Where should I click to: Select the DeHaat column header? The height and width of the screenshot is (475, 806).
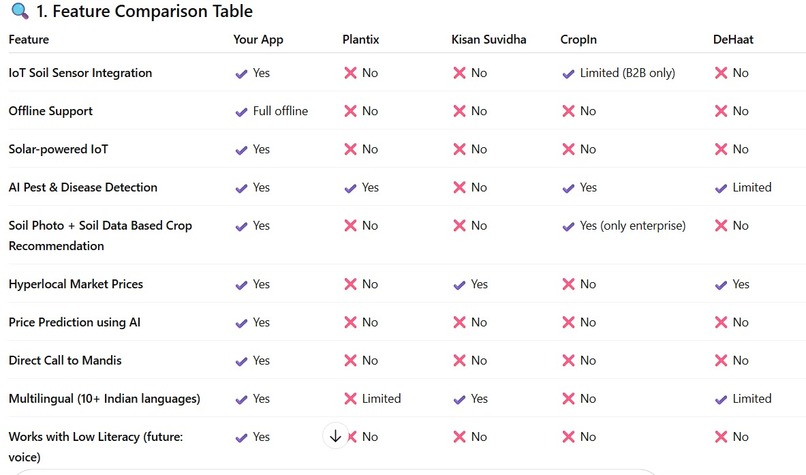[x=733, y=40]
